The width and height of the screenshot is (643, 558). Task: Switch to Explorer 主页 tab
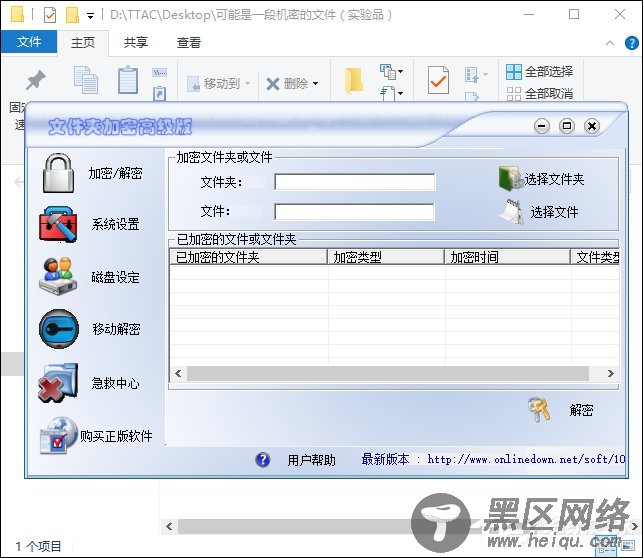[83, 42]
